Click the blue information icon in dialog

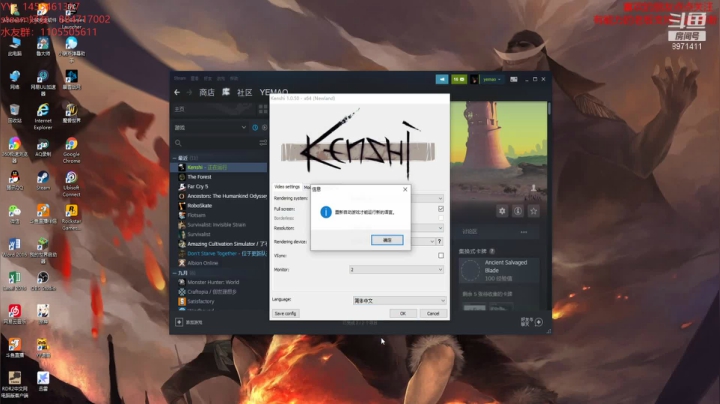[x=326, y=212]
